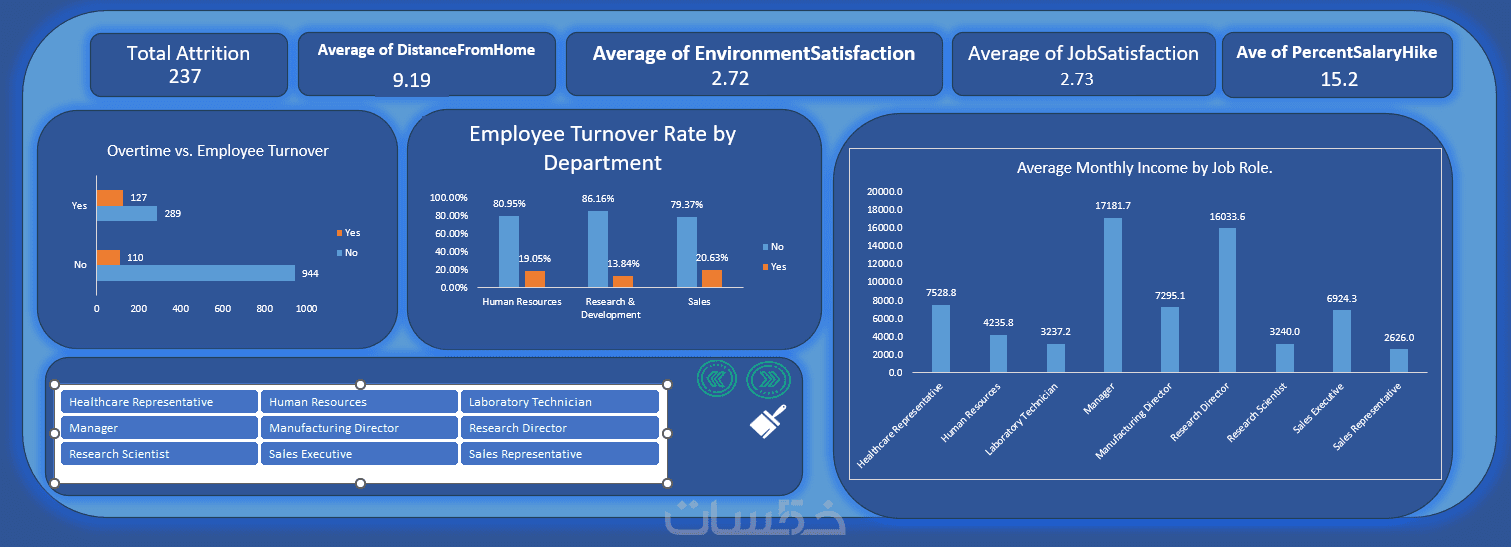This screenshot has width=1511, height=547.
Task: Click the green double-left arrow icon
Action: click(x=716, y=378)
